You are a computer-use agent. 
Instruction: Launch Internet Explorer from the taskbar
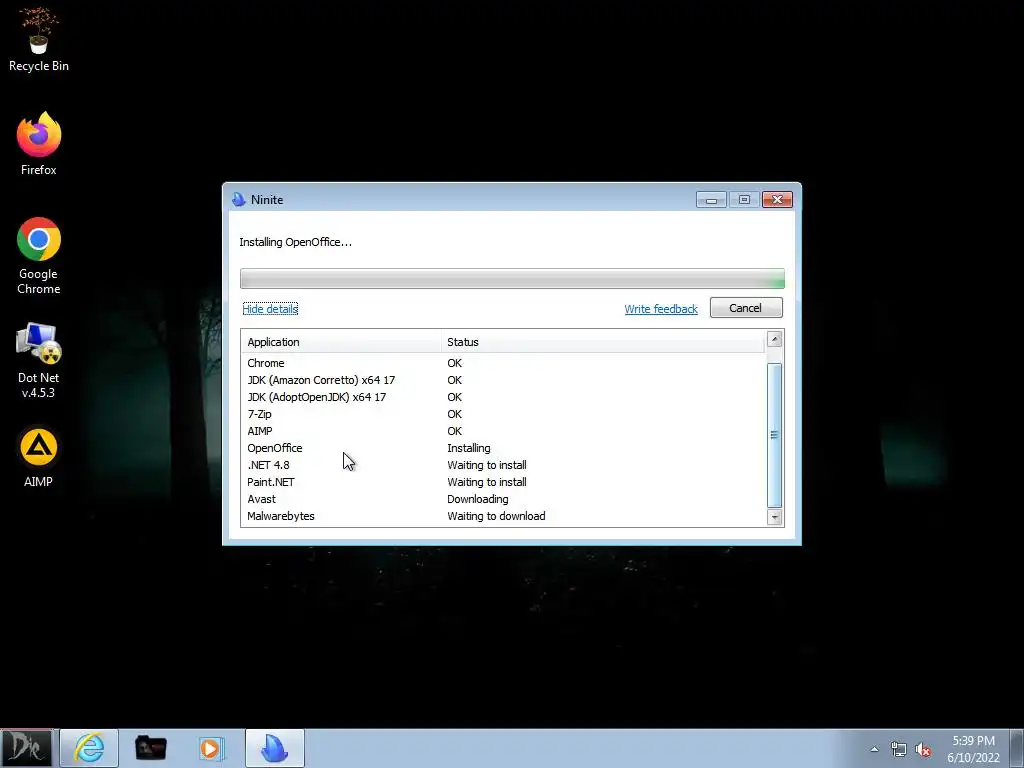[89, 748]
